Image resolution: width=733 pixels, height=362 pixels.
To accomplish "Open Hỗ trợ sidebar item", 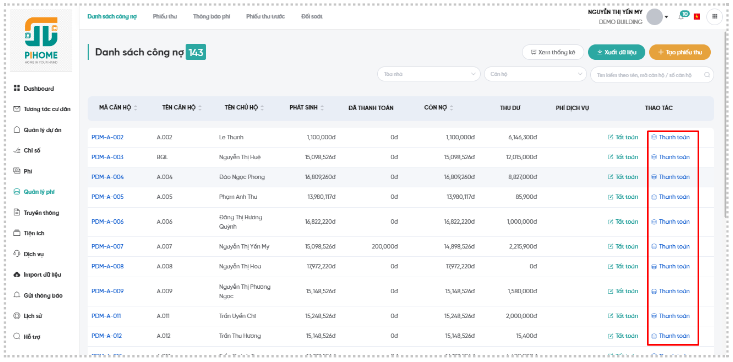I will (x=27, y=336).
